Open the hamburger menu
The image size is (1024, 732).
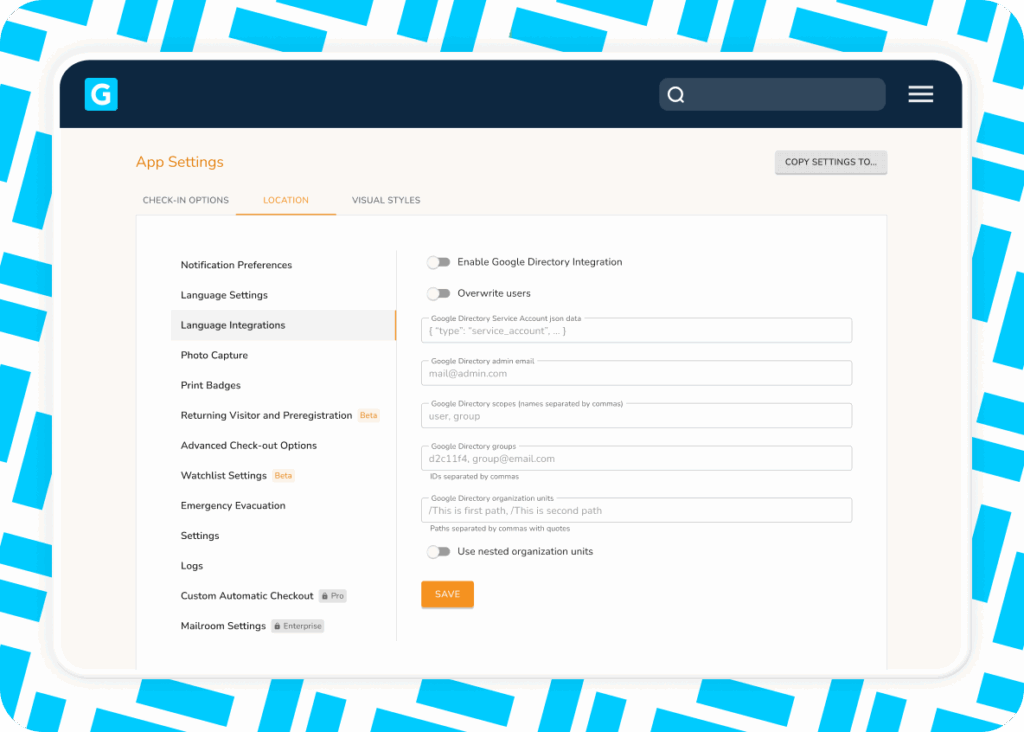pyautogui.click(x=920, y=94)
